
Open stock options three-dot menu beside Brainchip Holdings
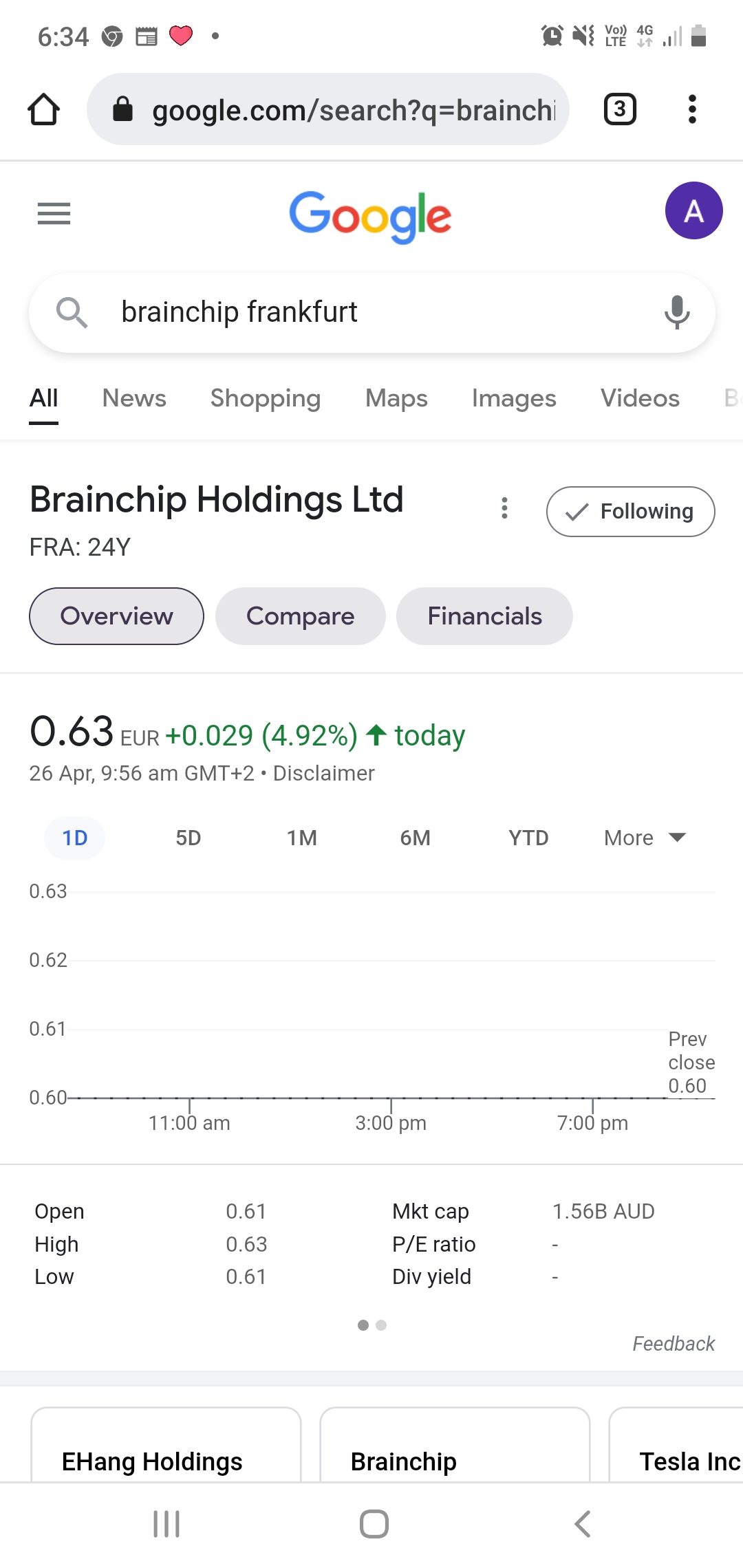[x=504, y=508]
